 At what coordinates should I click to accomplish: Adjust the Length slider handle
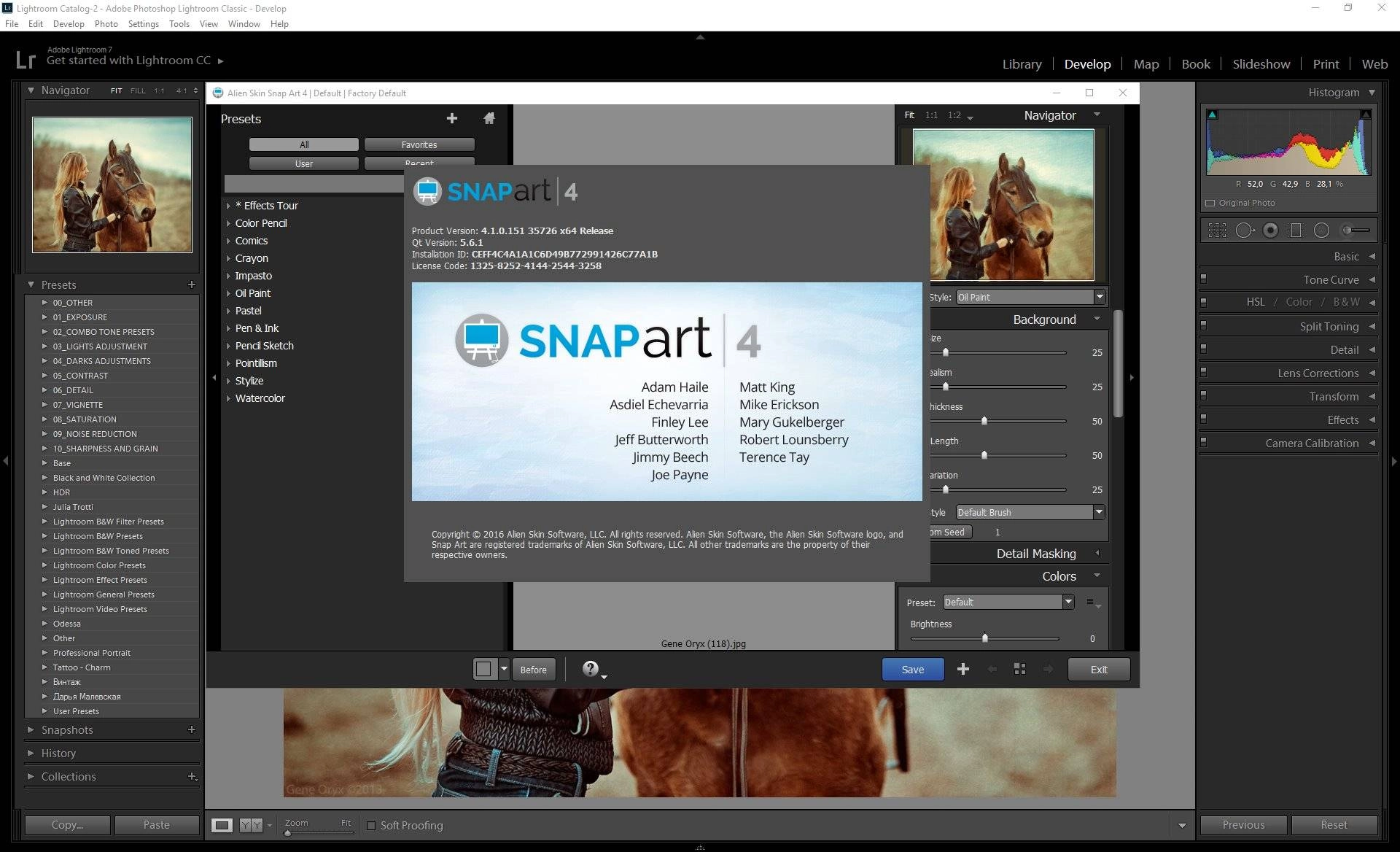pyautogui.click(x=984, y=455)
